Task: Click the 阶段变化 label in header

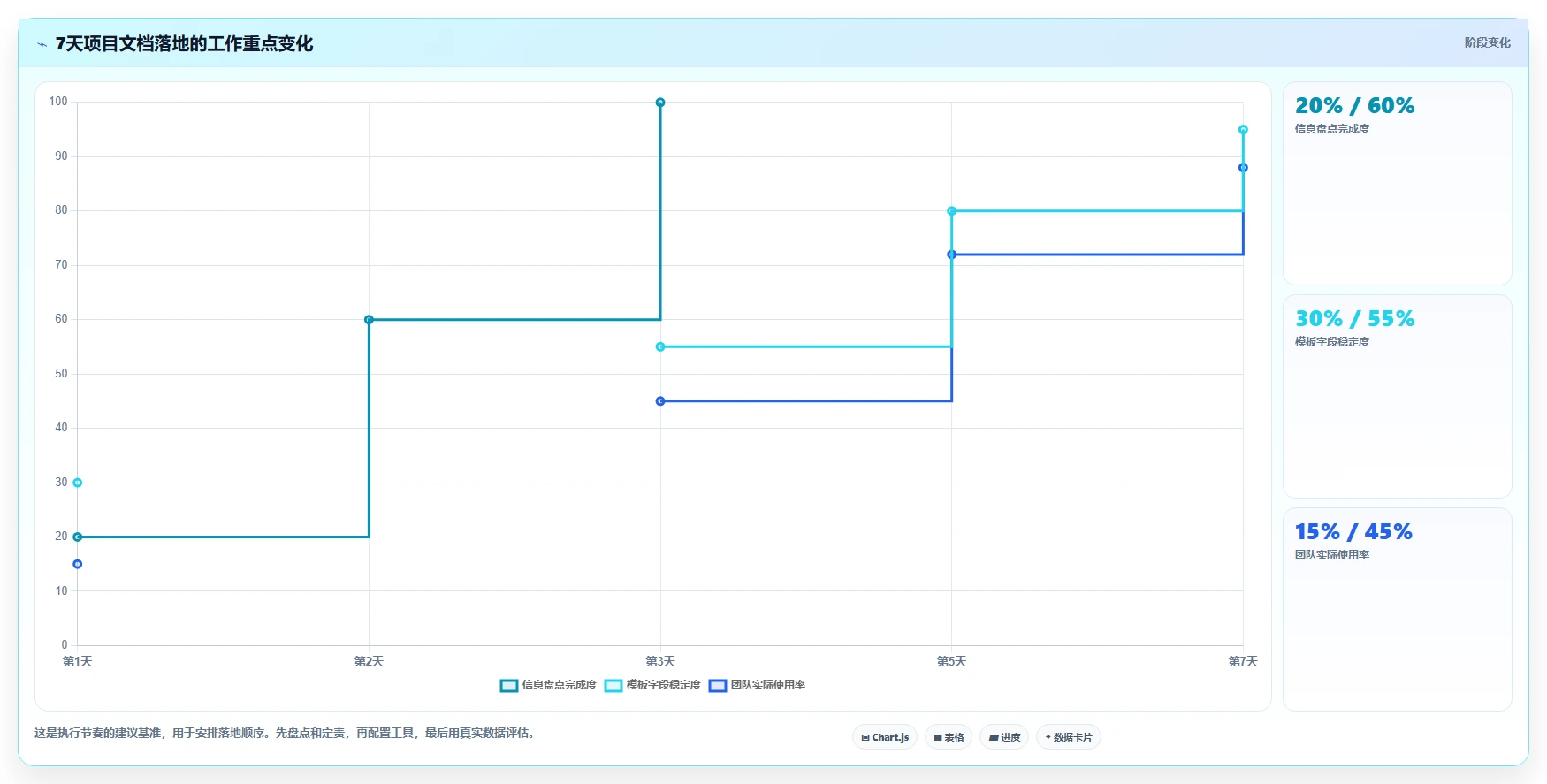Action: coord(1487,42)
